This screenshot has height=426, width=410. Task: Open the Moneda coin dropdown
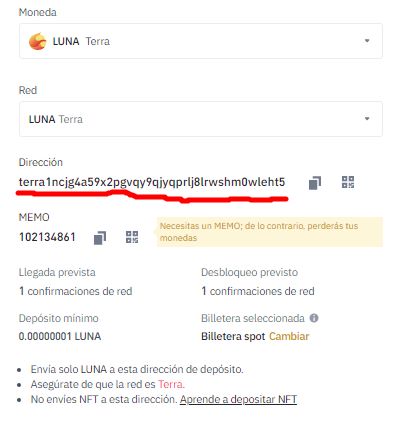pos(201,41)
